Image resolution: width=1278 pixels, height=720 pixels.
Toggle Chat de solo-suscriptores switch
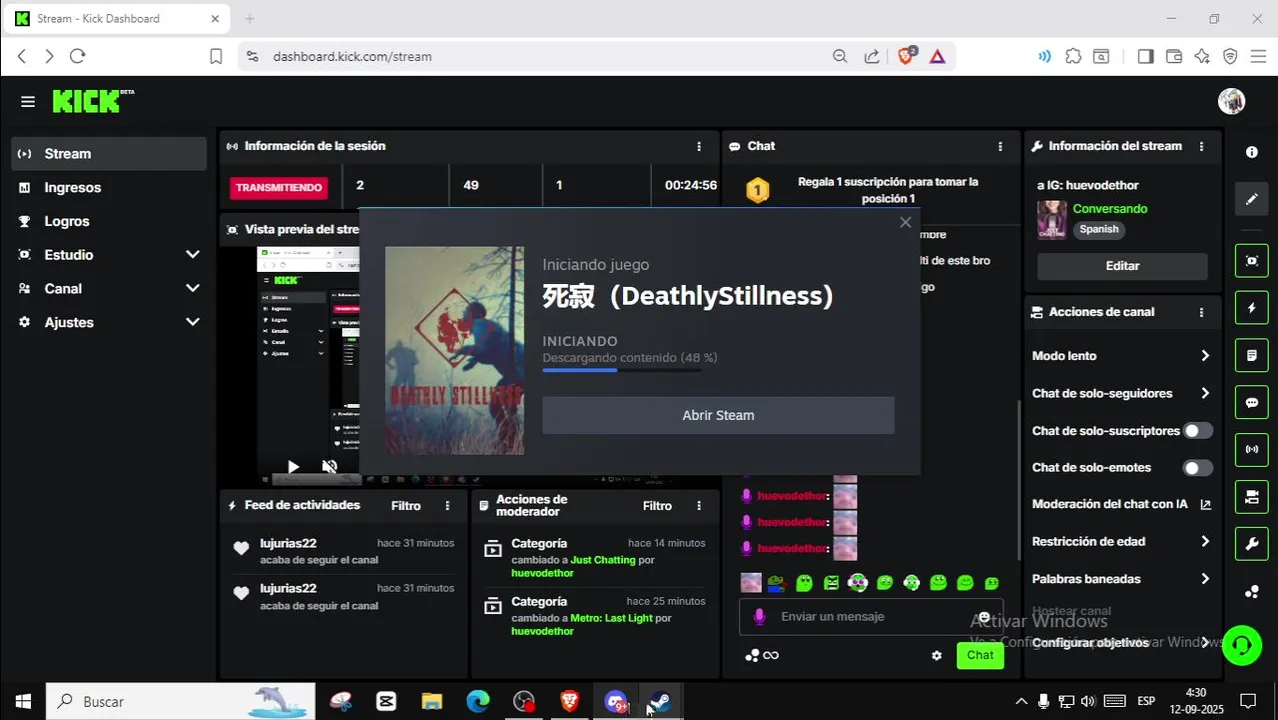pos(1198,431)
